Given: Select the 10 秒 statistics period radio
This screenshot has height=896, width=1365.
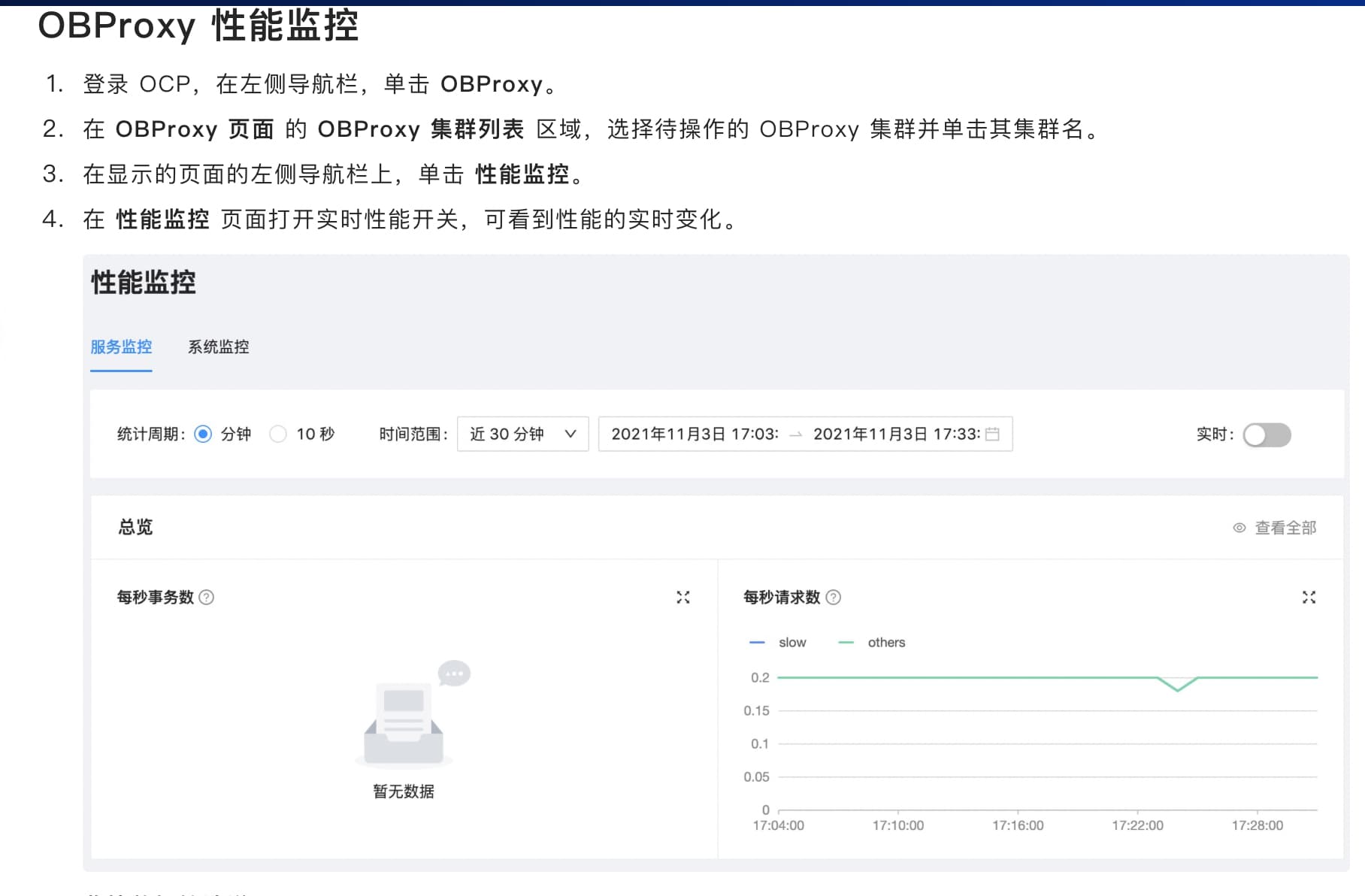Looking at the screenshot, I should click(x=278, y=434).
